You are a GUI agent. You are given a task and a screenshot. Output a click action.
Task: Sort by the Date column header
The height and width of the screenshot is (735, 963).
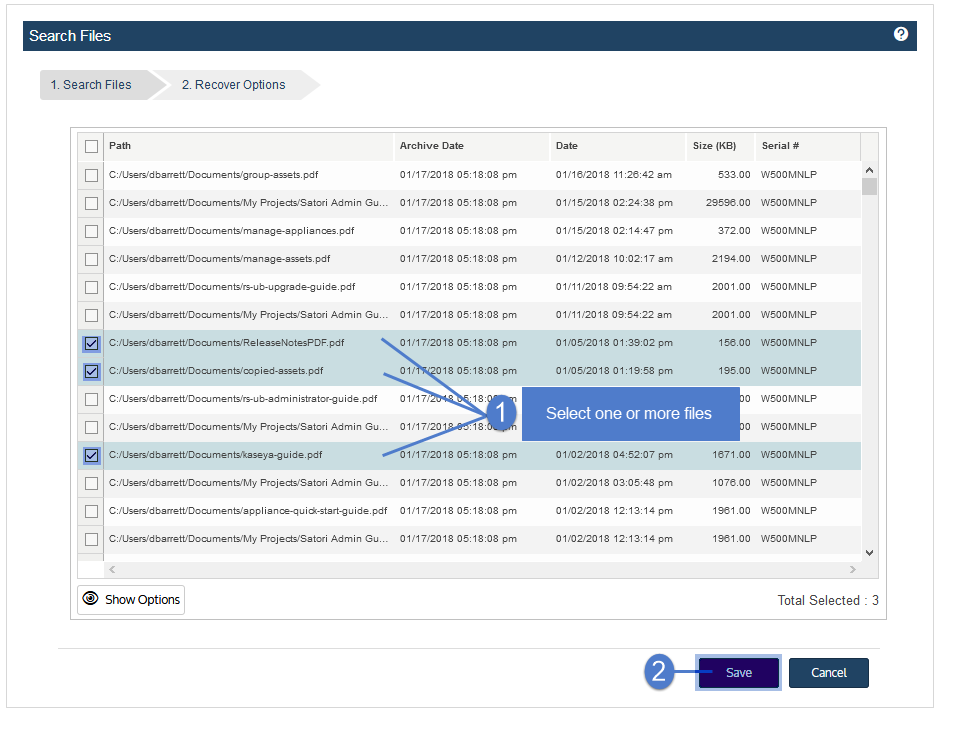click(x=617, y=146)
